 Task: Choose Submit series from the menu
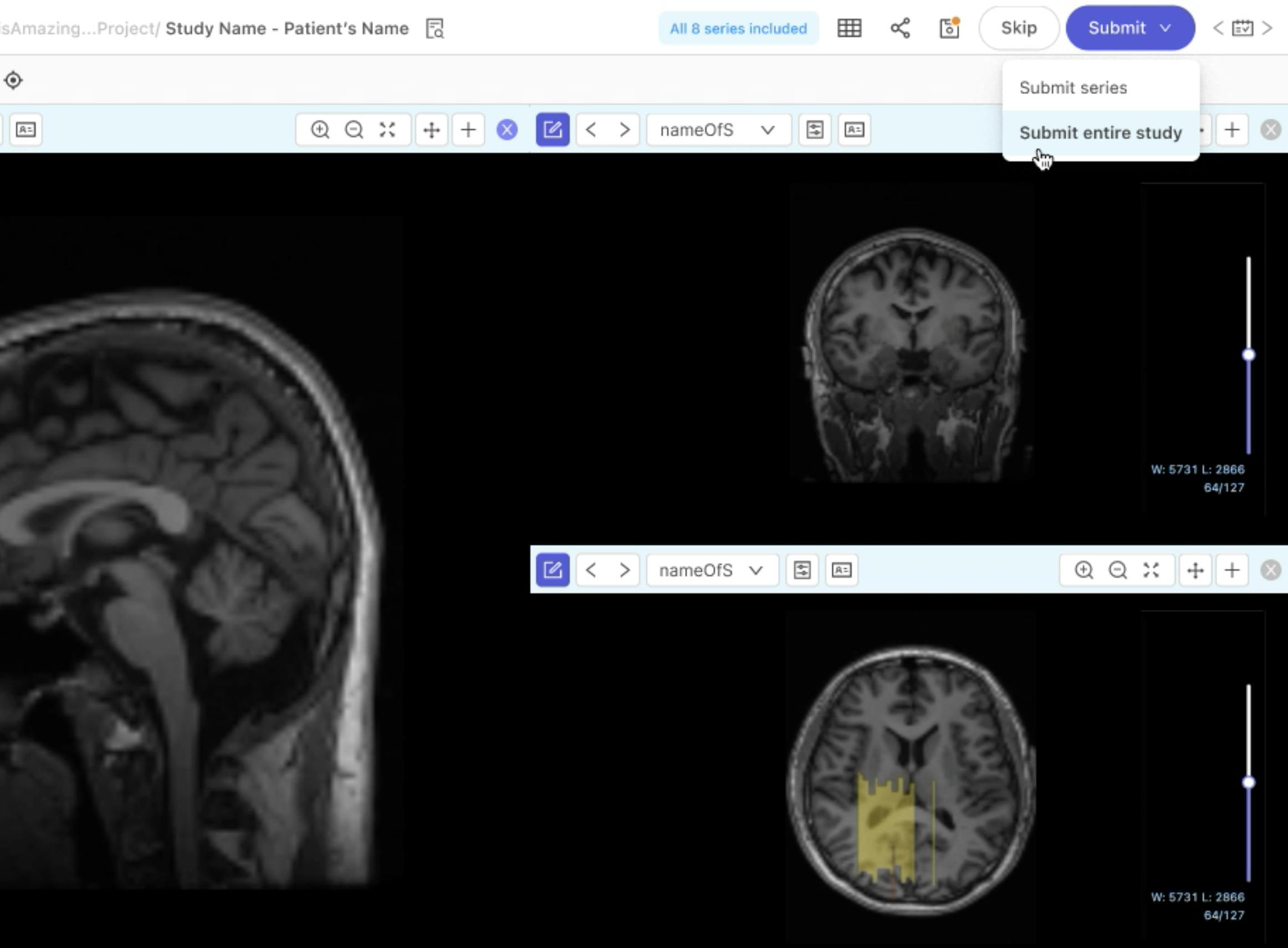1100,88
